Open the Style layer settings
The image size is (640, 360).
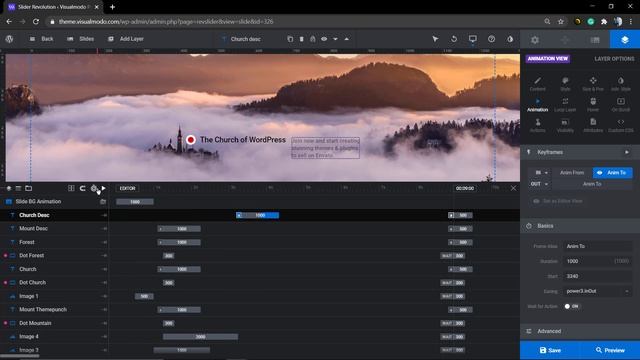pos(565,84)
